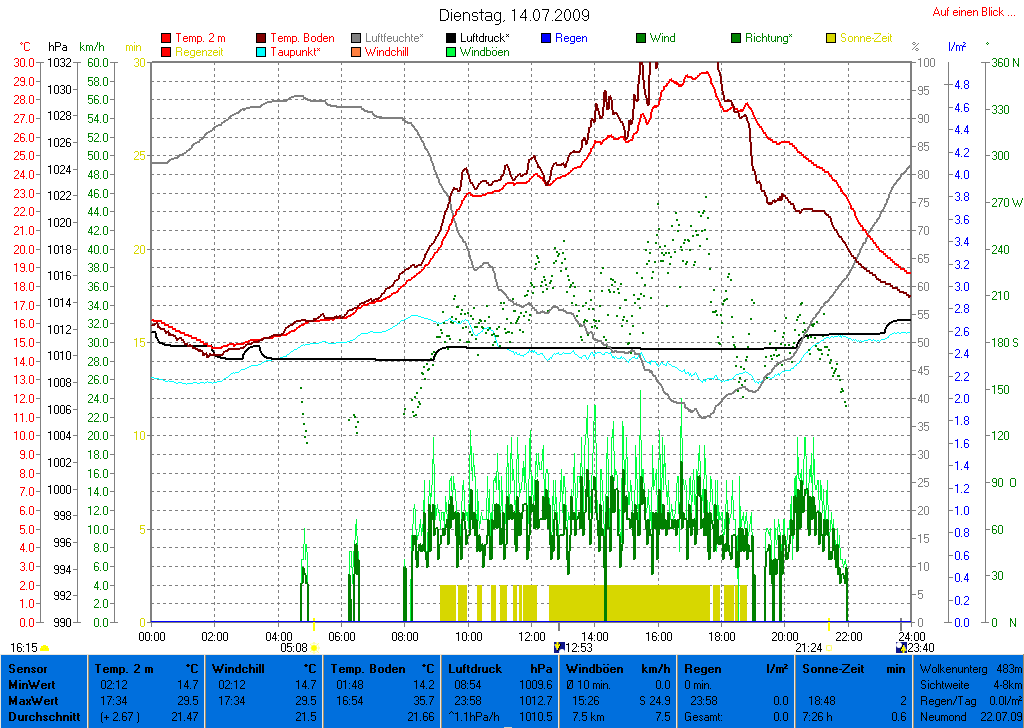Click the dark red Temp. Boden legend swatch
Image resolution: width=1024 pixels, height=728 pixels.
point(262,39)
